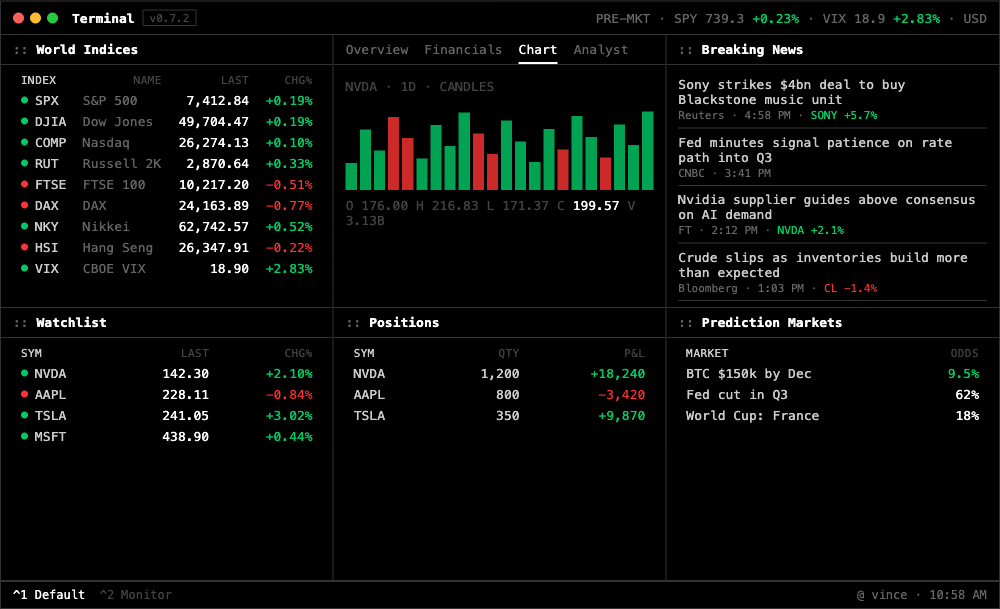Image resolution: width=1000 pixels, height=609 pixels.
Task: Click the VIX 18.9 quote in the top bar
Action: 854,18
